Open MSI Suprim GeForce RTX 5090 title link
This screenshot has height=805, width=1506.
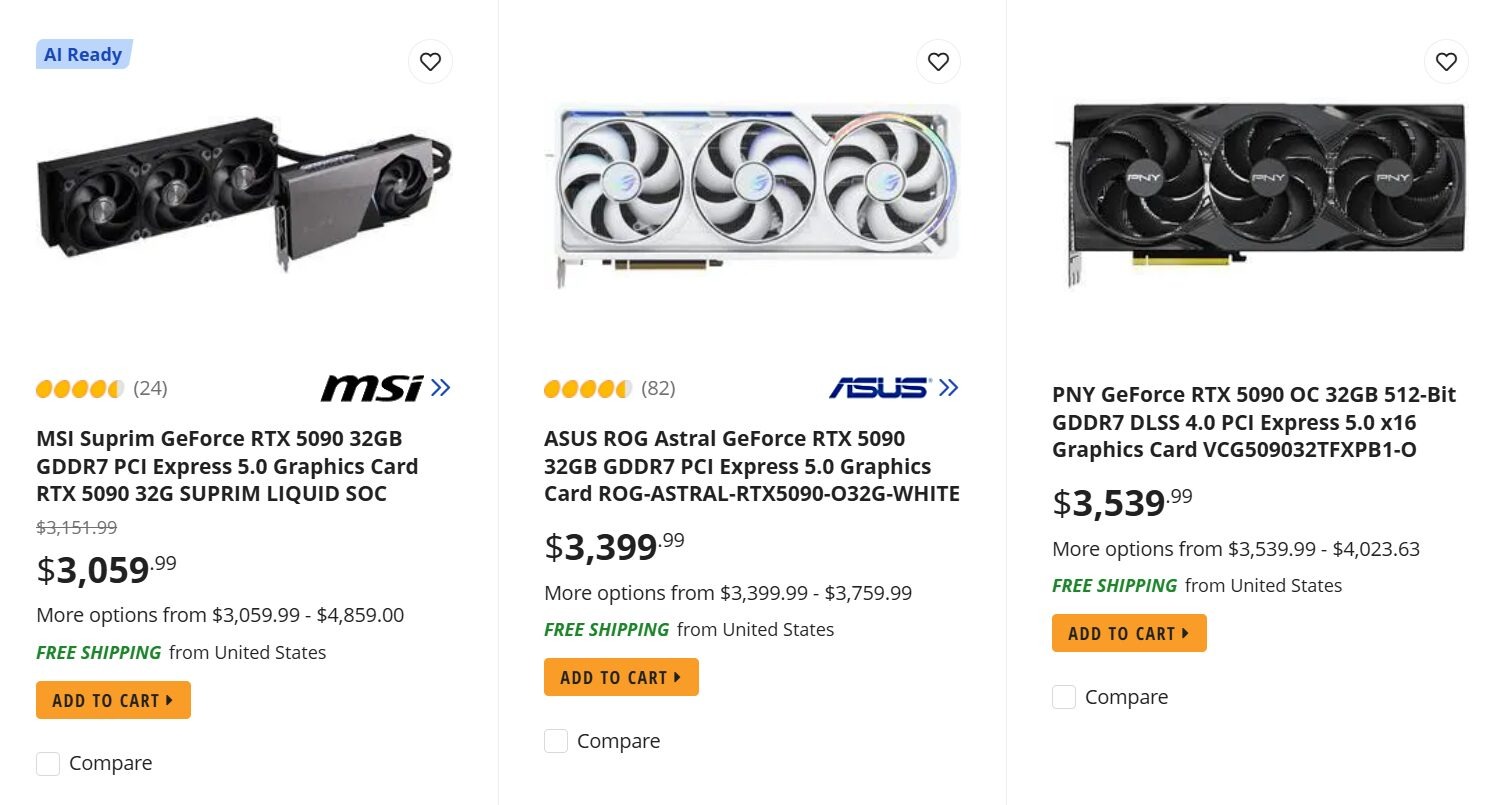click(227, 466)
